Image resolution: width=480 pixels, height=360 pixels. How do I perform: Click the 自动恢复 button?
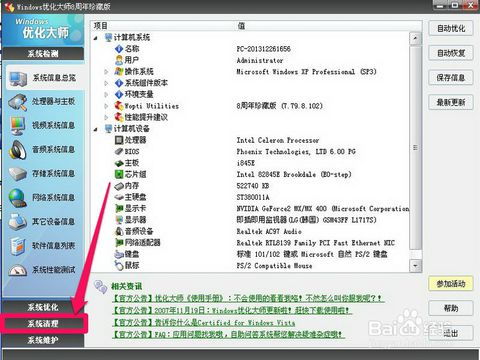tap(451, 53)
